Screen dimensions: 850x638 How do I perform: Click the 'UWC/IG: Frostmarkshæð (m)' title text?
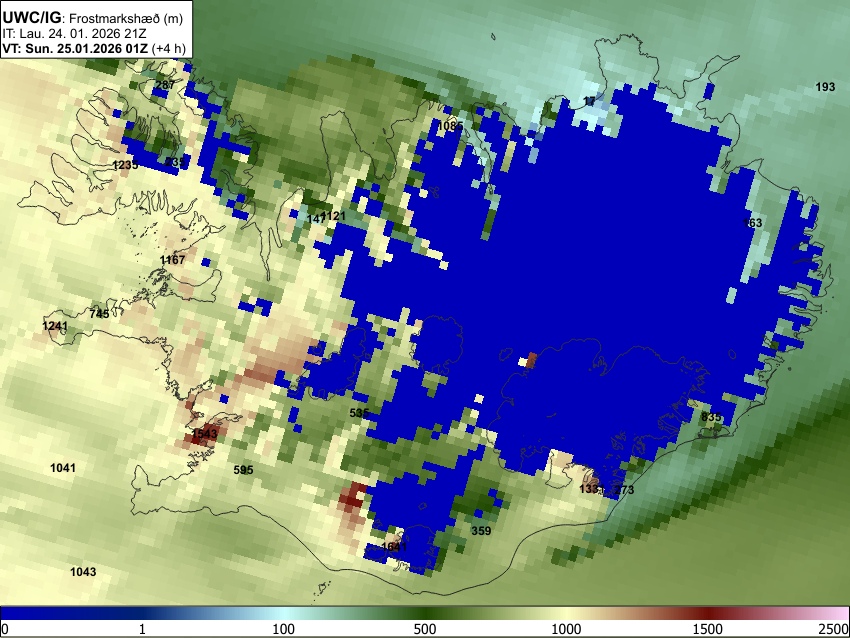pos(93,18)
